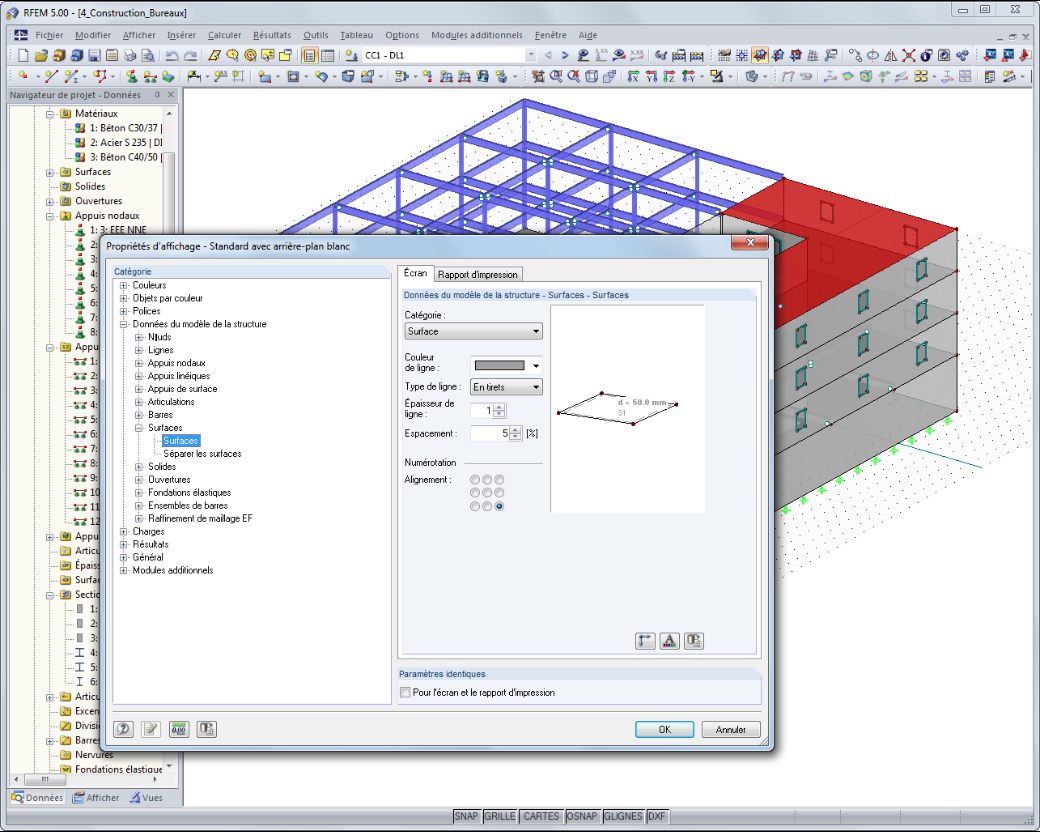
Task: Click the table view toolbar icon
Action: tap(327, 56)
